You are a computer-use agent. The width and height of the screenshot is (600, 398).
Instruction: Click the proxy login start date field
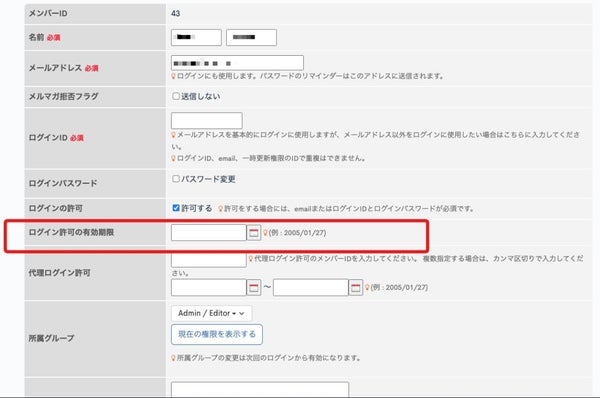[x=209, y=287]
